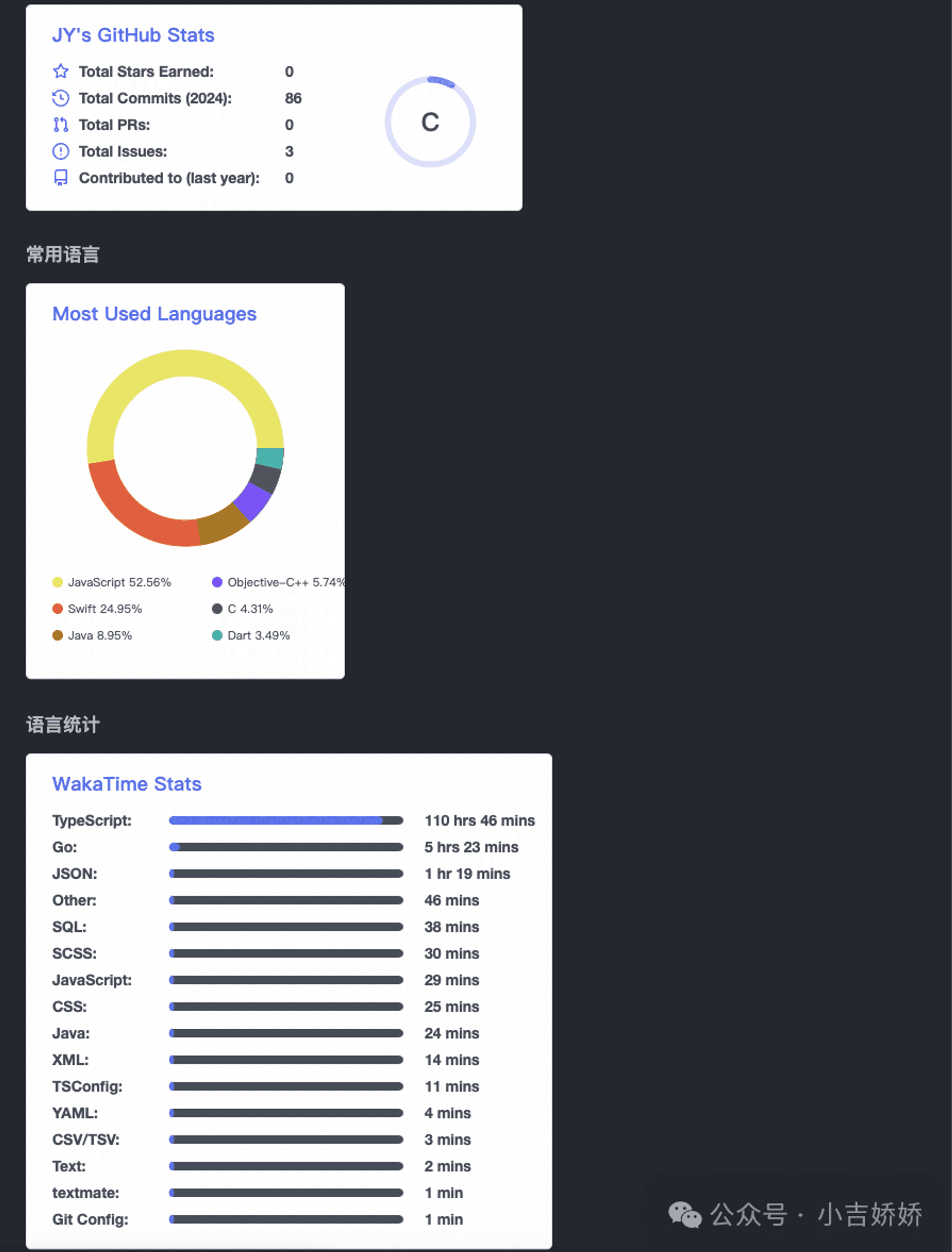Click the Total Commits (2024) value 86
This screenshot has height=1252, width=952.
click(x=293, y=98)
